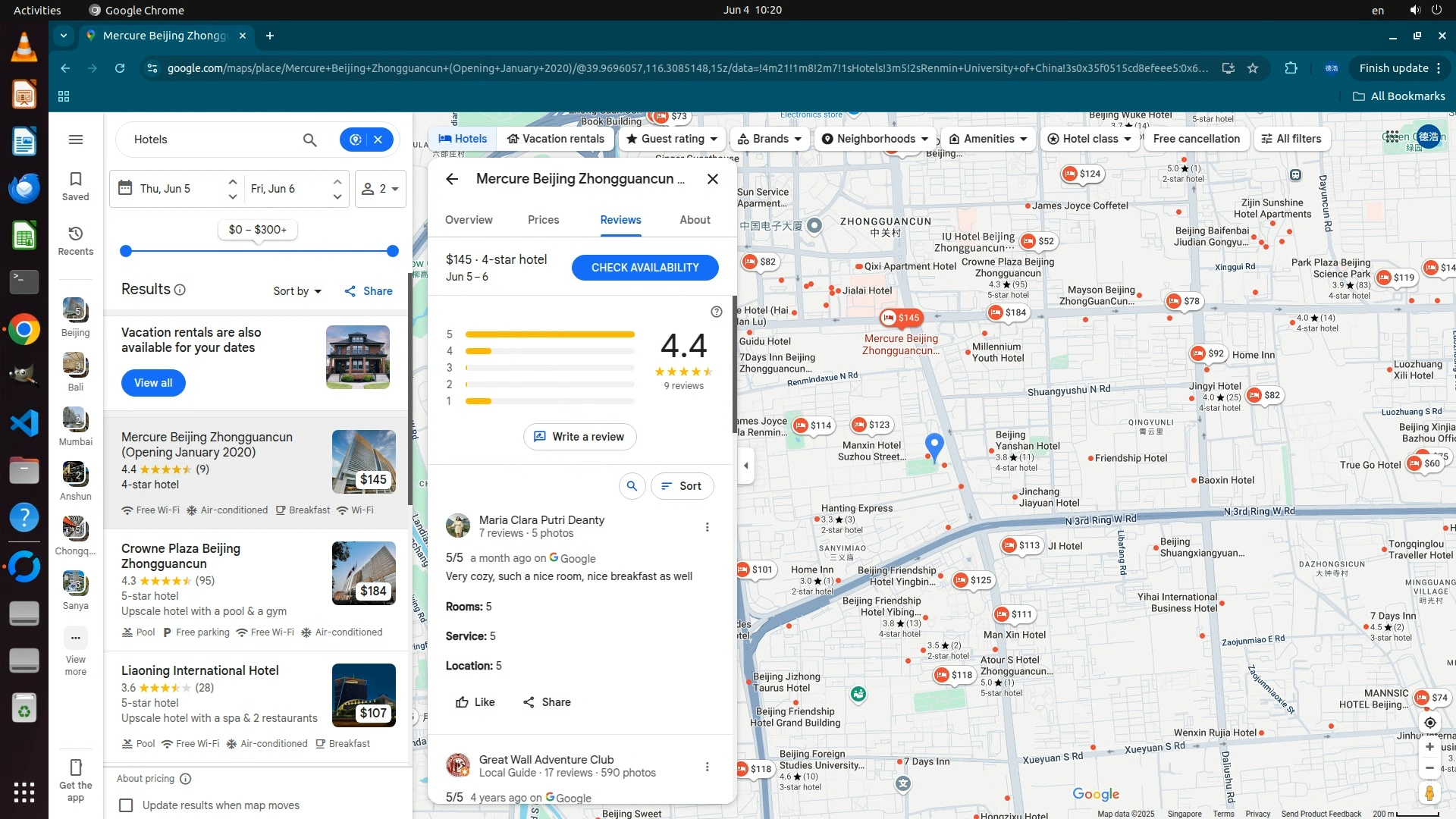Collapse the side panel arrow
Viewport: 1456px width, 819px height.
tap(746, 466)
